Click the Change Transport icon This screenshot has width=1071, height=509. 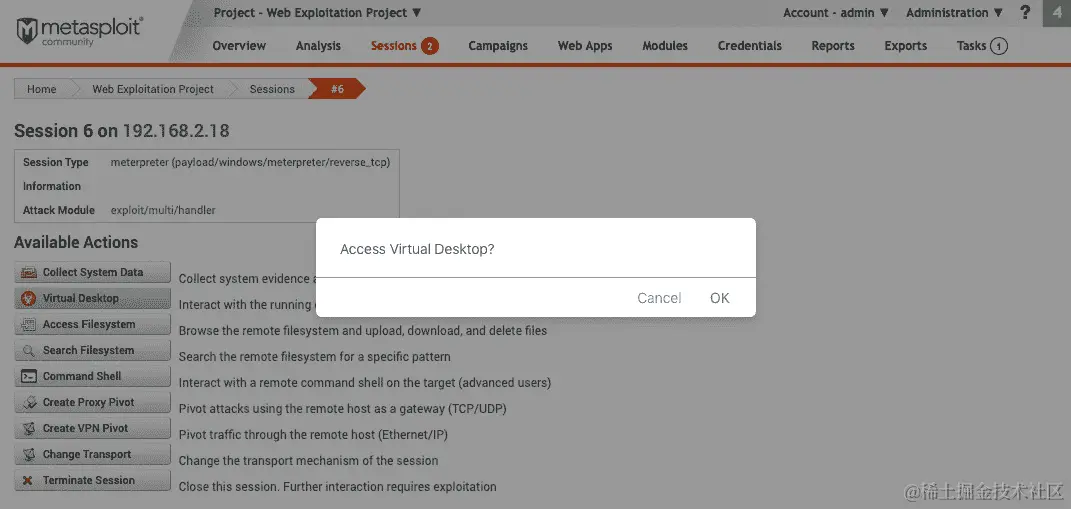pos(29,454)
